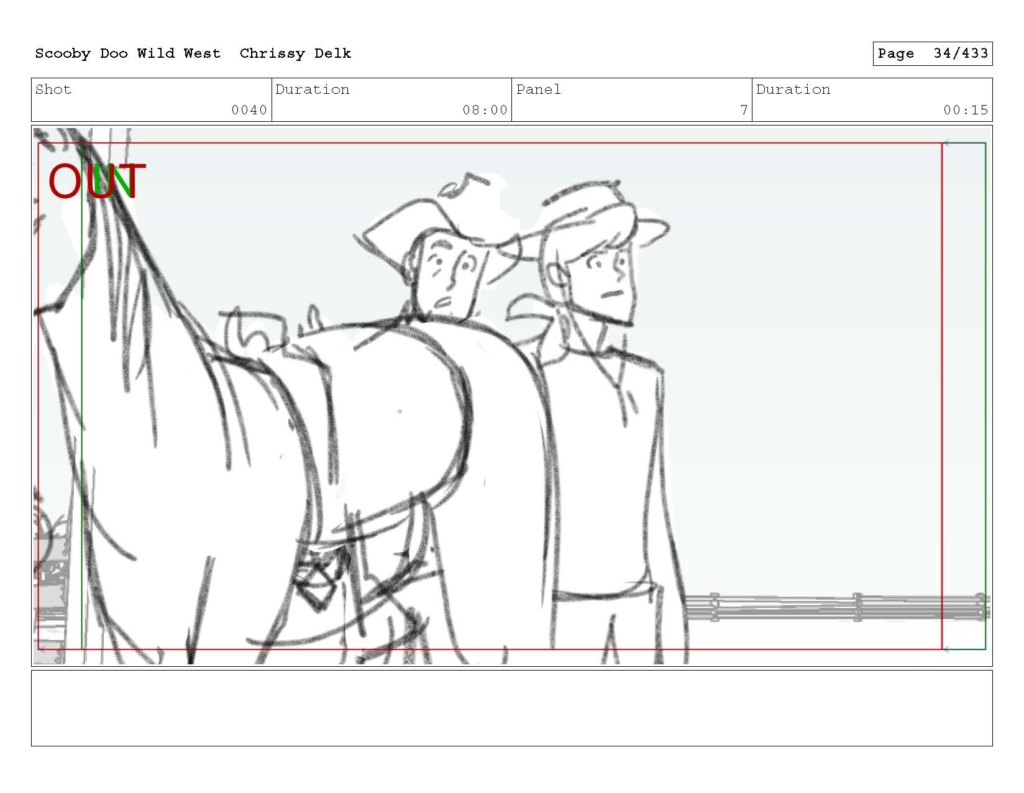Image resolution: width=1024 pixels, height=793 pixels.
Task: Click the page number box 'Page 34/433'
Action: point(933,54)
